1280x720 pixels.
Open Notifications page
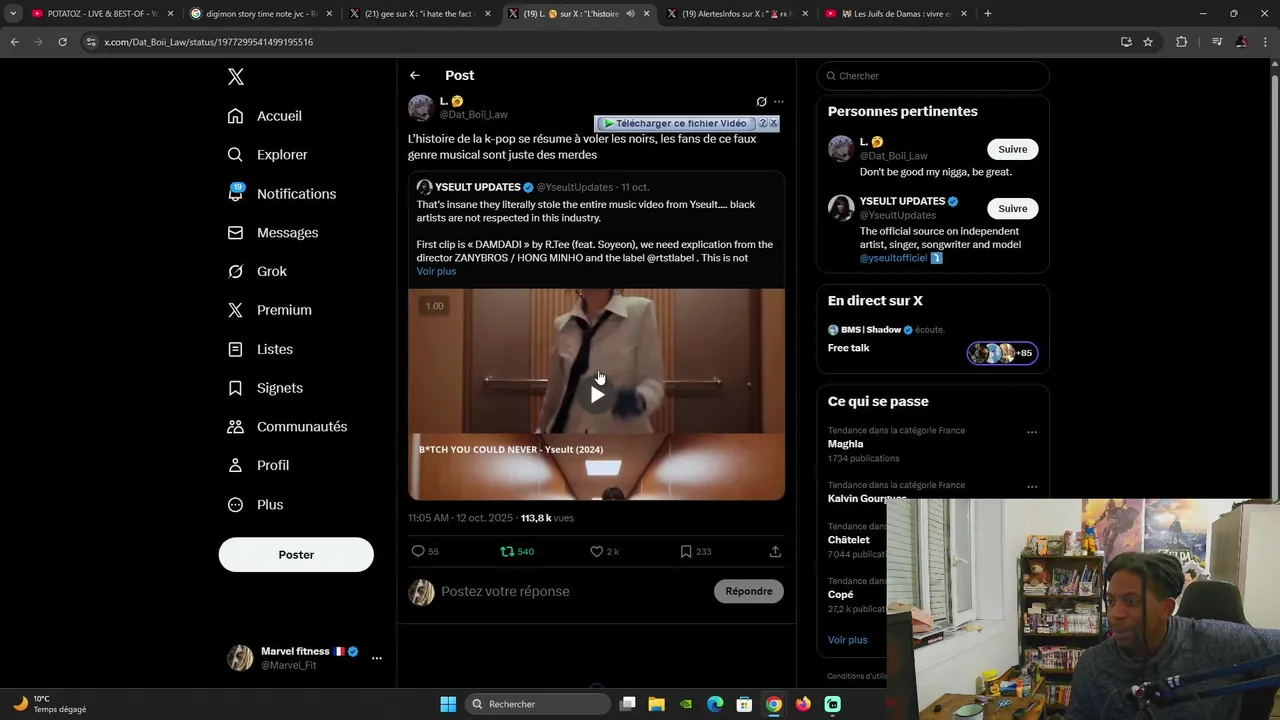coord(282,194)
